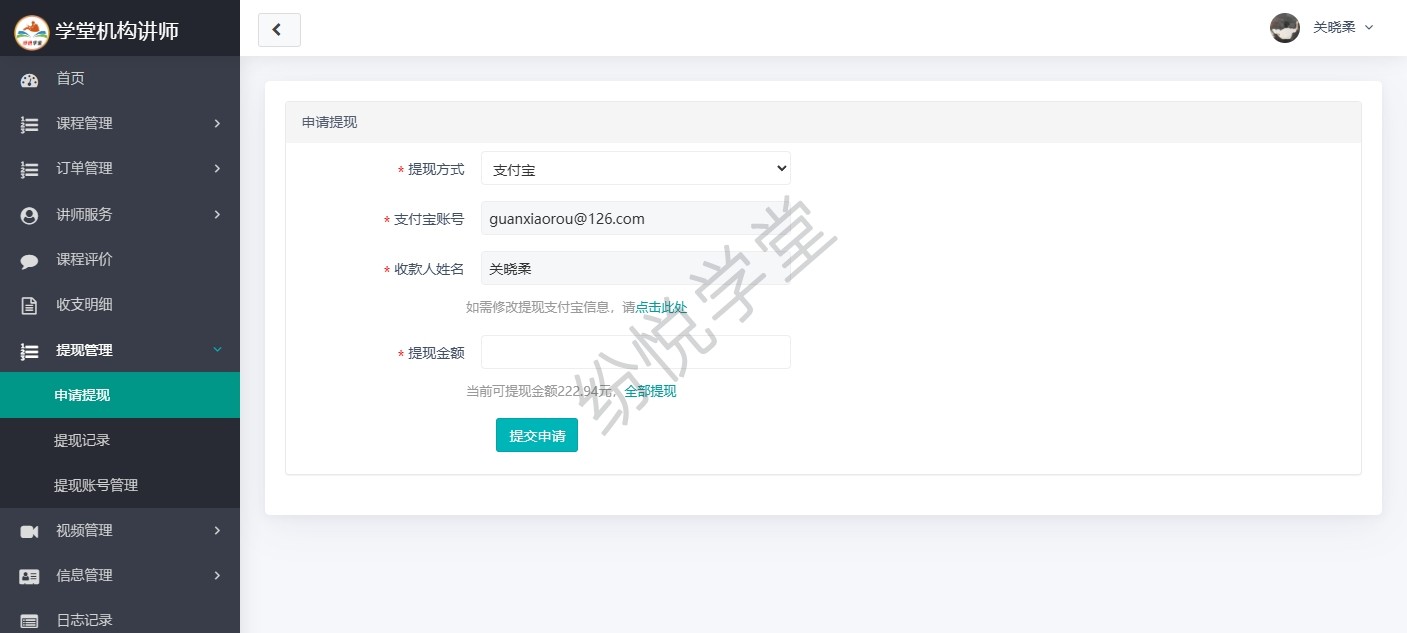Click the list icon beside 订单管理
1407x633 pixels.
[29, 170]
